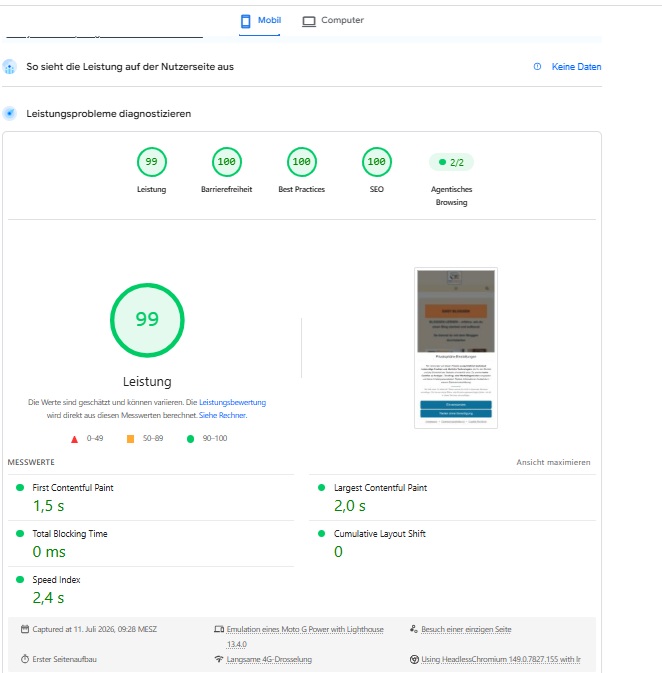This screenshot has height=673, width=662.
Task: Click So sieht die Leistung heading
Action: point(130,67)
